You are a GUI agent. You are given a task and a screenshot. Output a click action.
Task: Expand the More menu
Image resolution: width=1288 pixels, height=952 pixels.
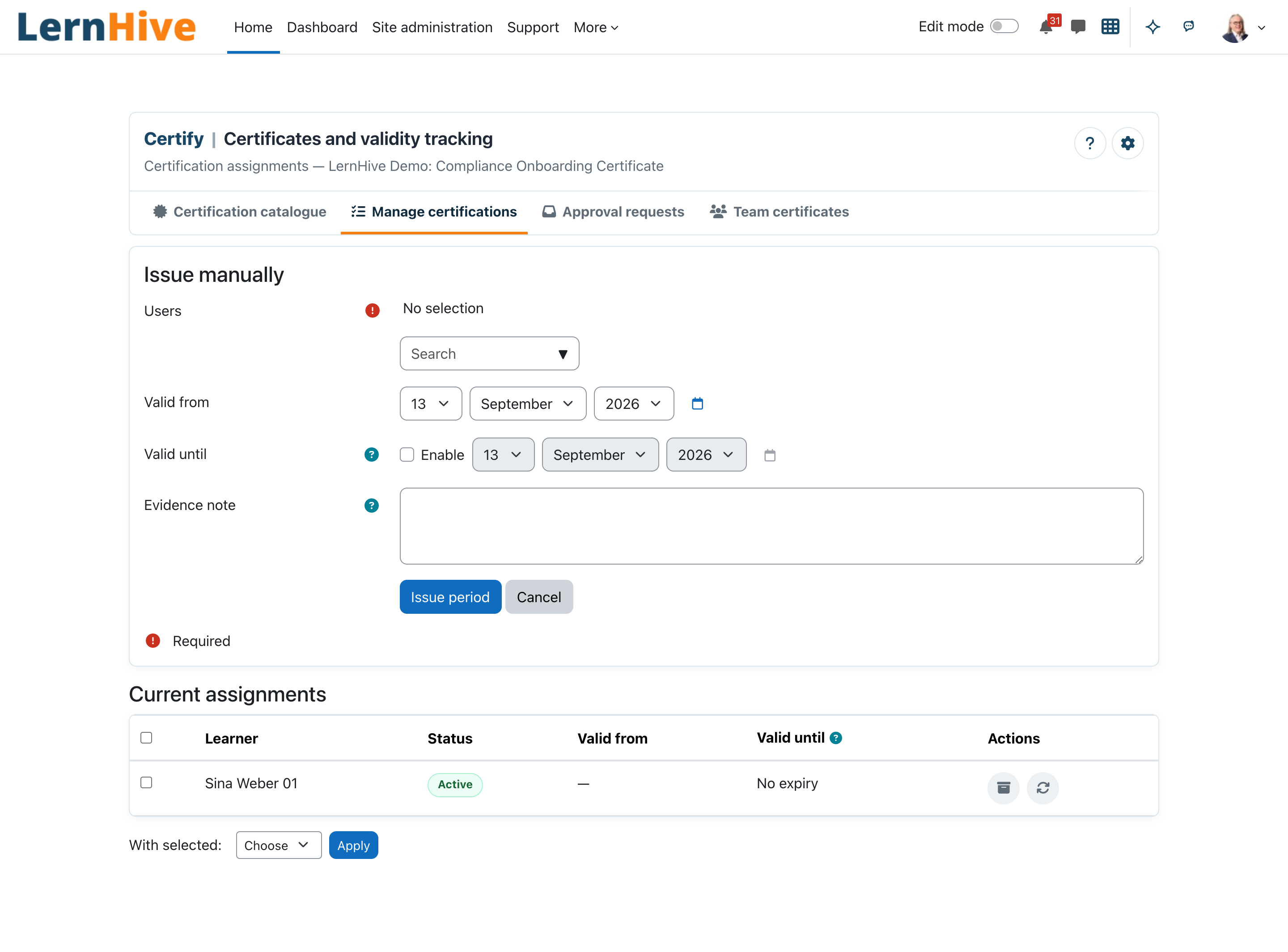pos(596,27)
